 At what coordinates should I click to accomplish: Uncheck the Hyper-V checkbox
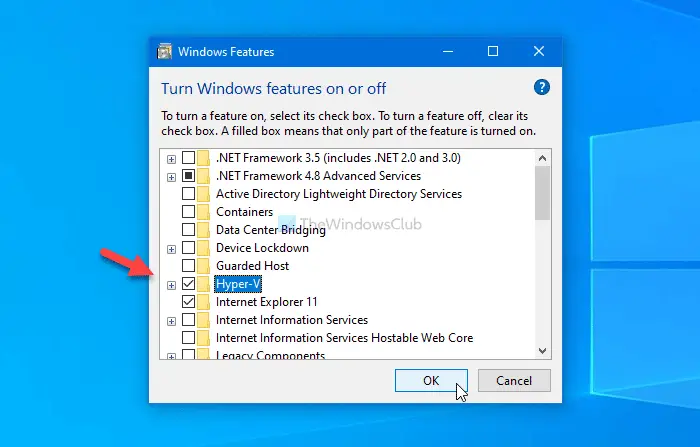tap(188, 284)
